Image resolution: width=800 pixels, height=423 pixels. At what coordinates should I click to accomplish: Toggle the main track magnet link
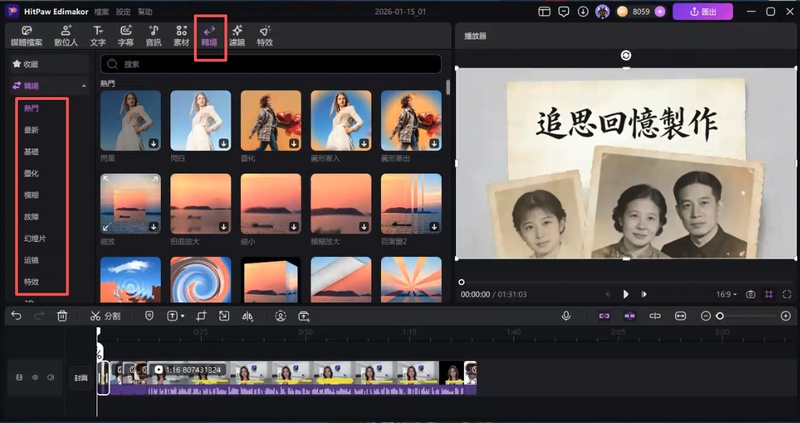tap(604, 316)
